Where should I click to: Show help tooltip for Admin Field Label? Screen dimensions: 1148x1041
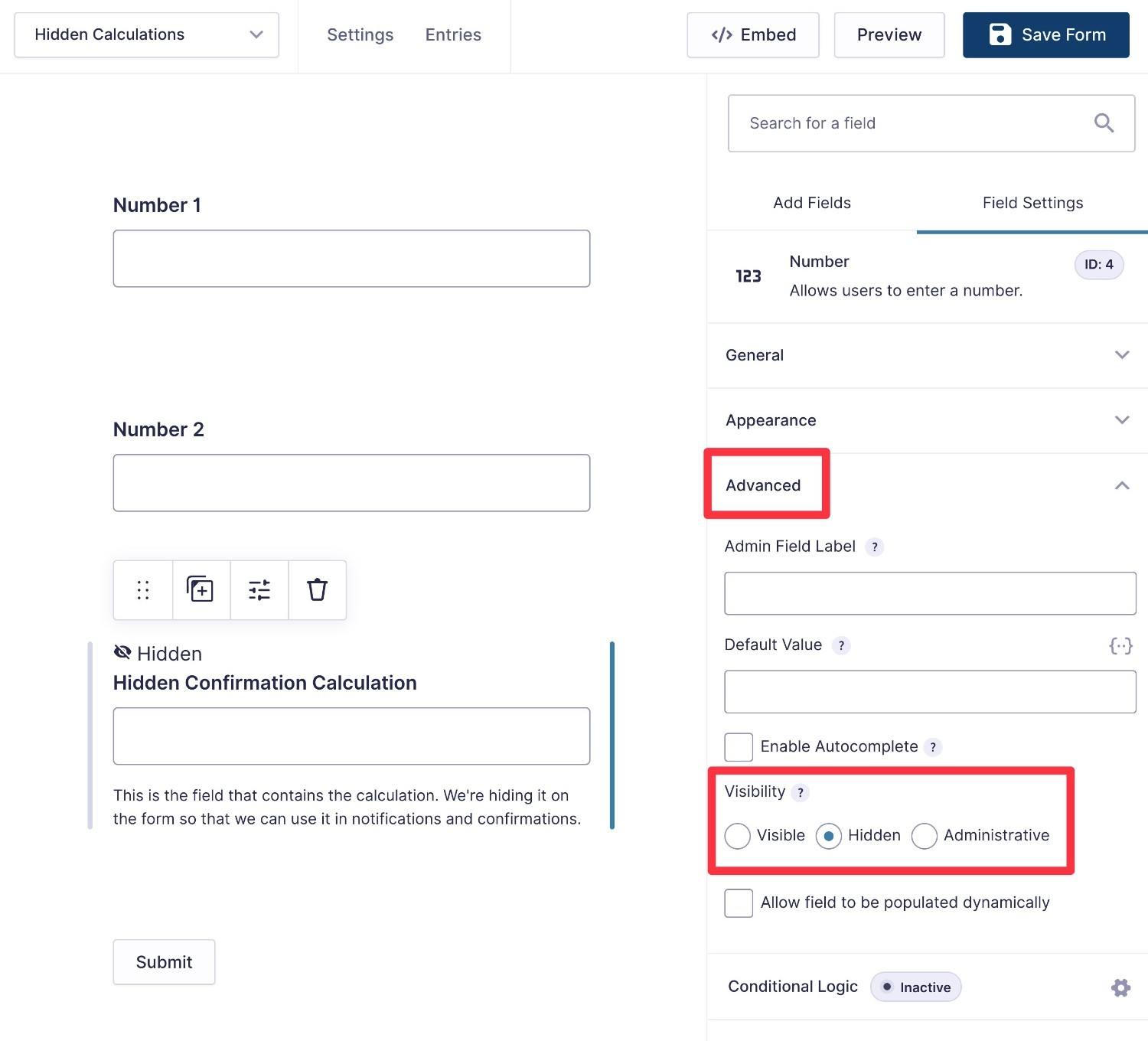[x=874, y=547]
